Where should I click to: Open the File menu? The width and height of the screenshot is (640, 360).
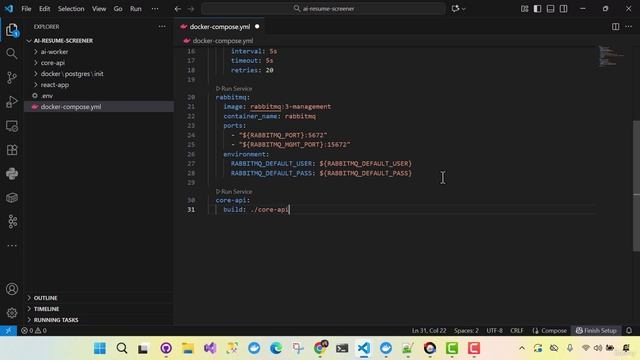26,9
